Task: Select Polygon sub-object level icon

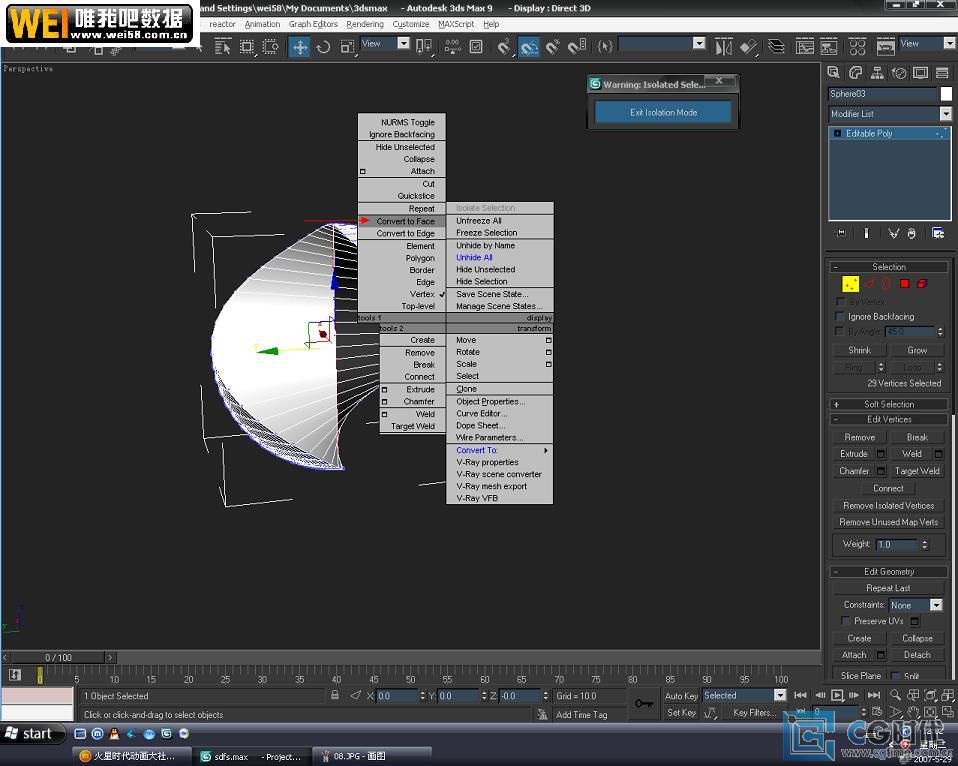Action: coord(904,283)
